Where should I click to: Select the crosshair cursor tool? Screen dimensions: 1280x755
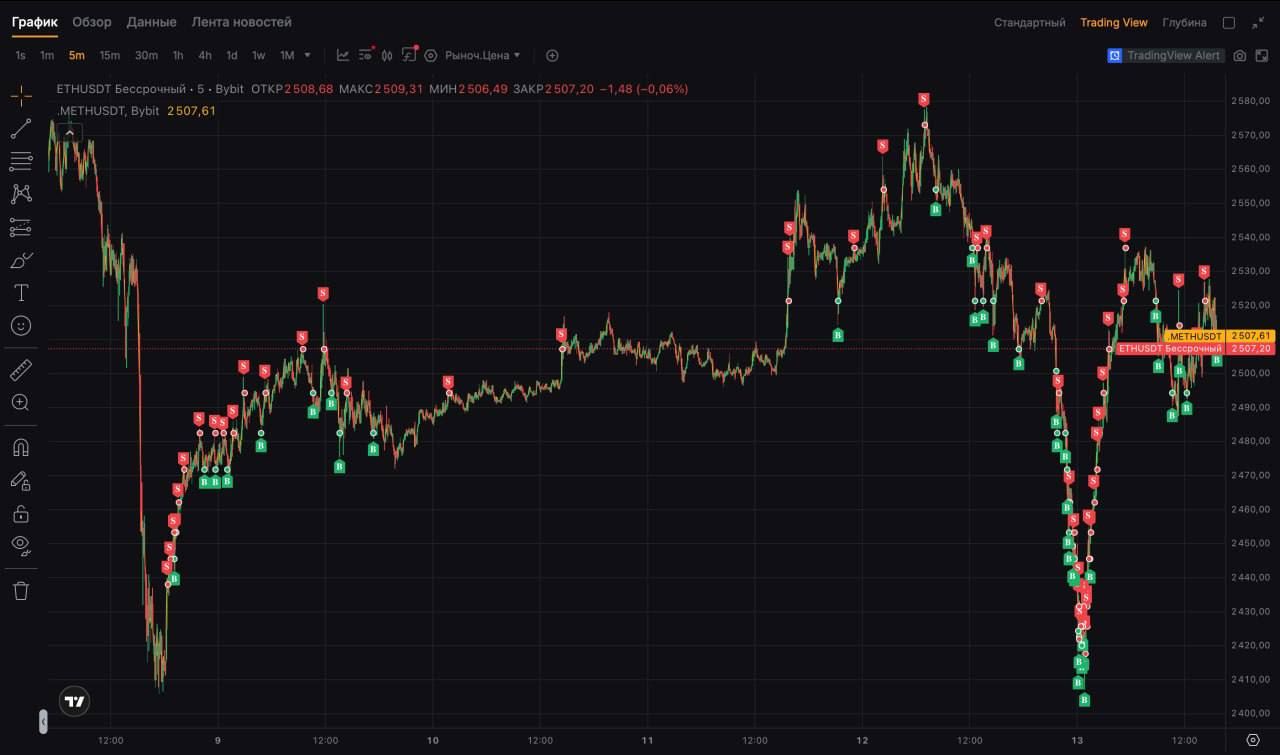click(21, 96)
